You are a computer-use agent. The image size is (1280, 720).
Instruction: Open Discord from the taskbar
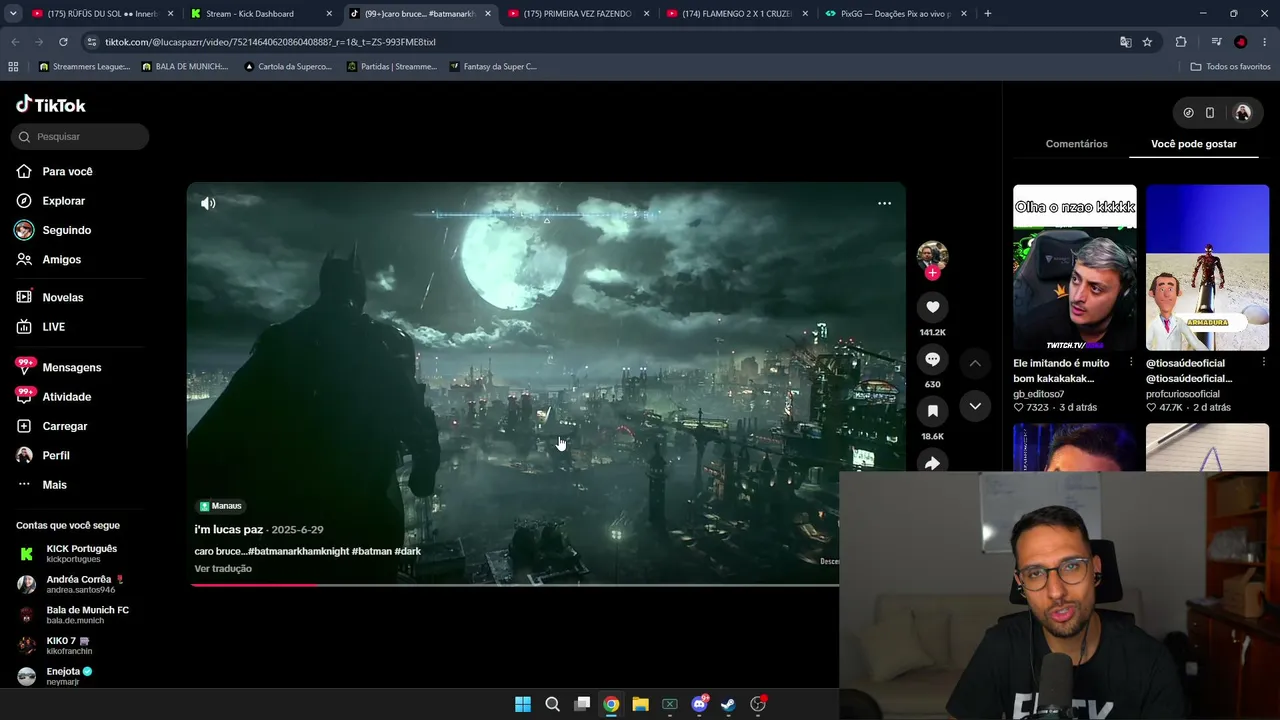(699, 704)
